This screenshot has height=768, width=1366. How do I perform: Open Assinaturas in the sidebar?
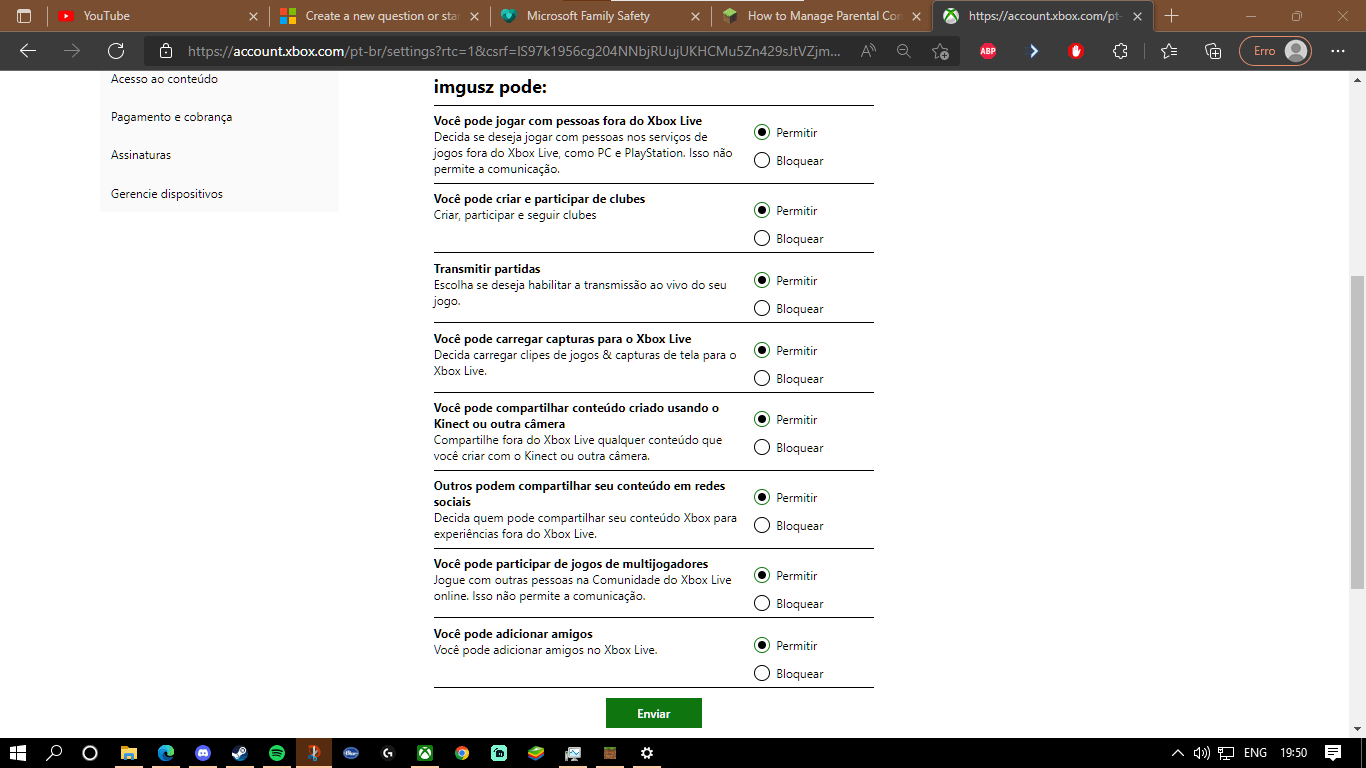coord(141,155)
